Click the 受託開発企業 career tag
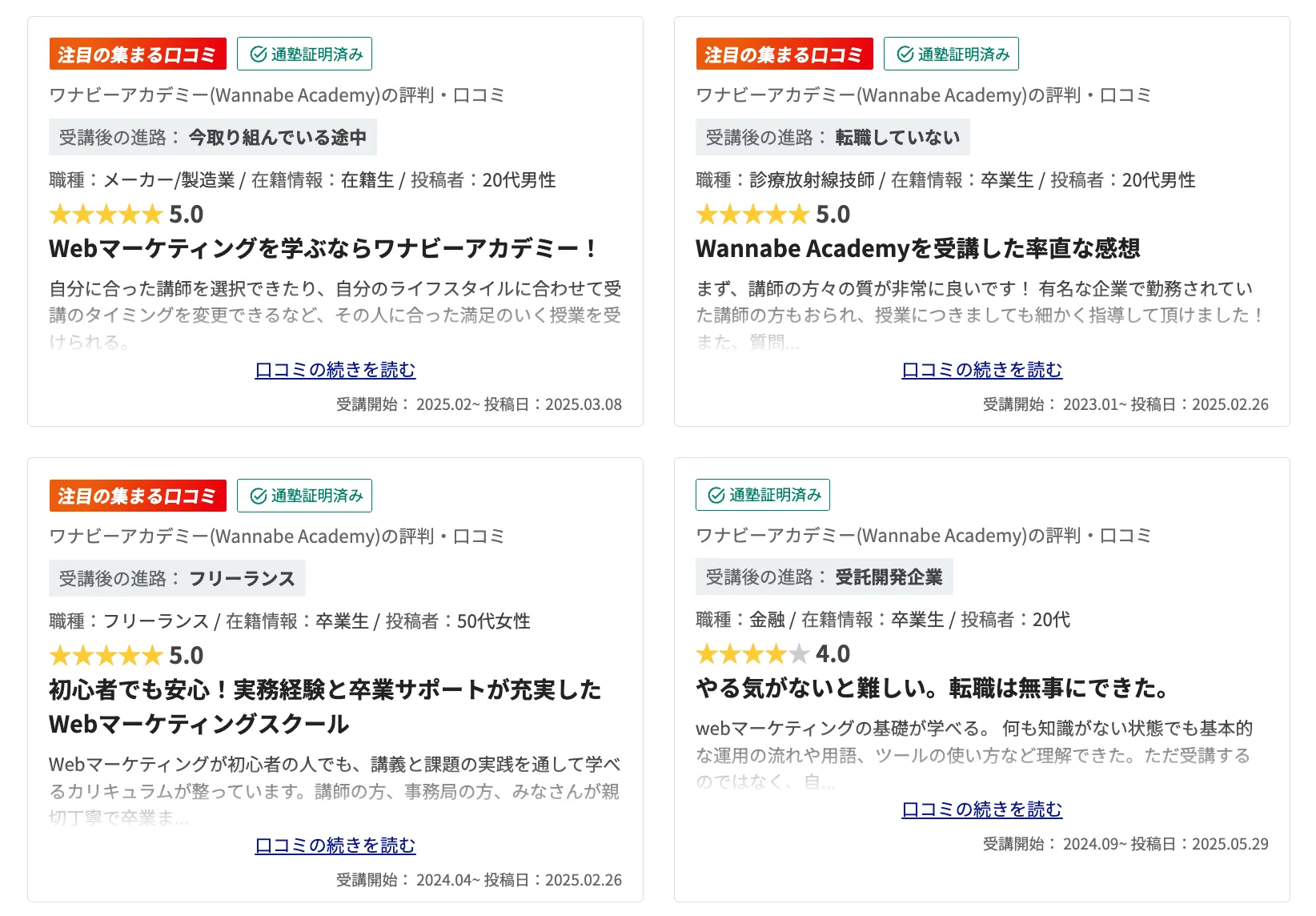Screen dimensions: 1316x916 pos(825,577)
